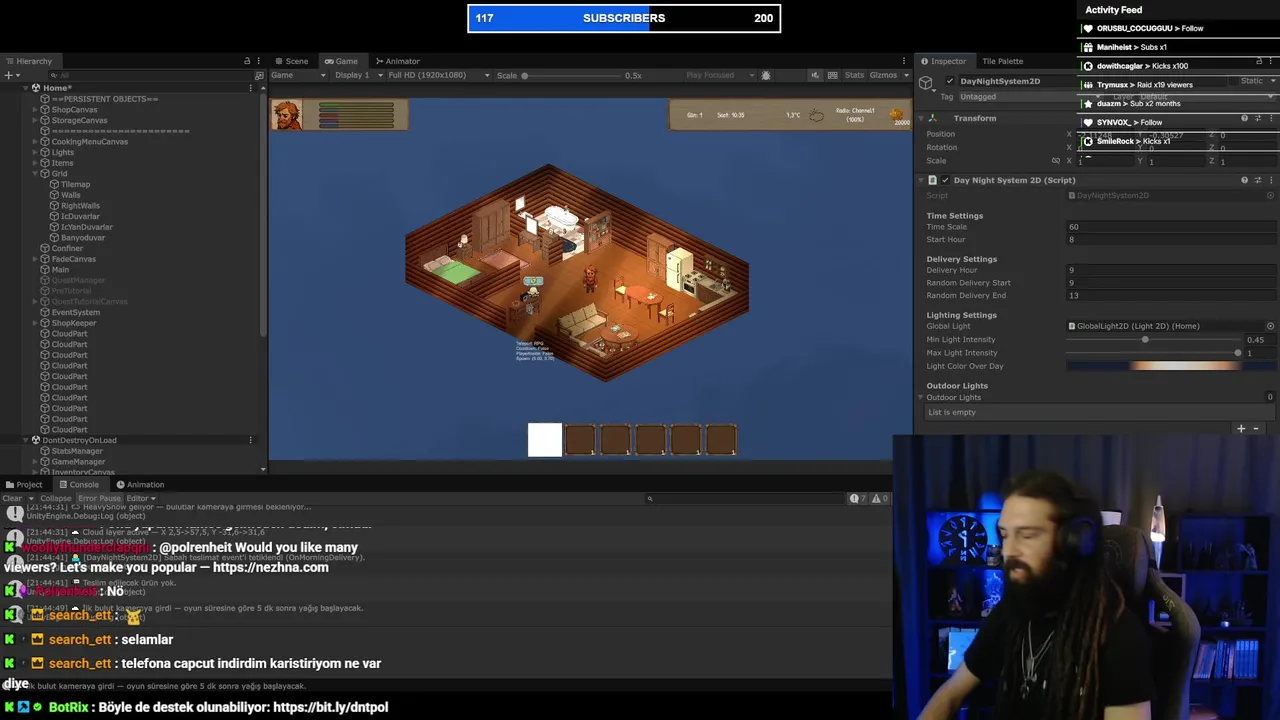Click the Home scene Unity icon

tap(36, 88)
